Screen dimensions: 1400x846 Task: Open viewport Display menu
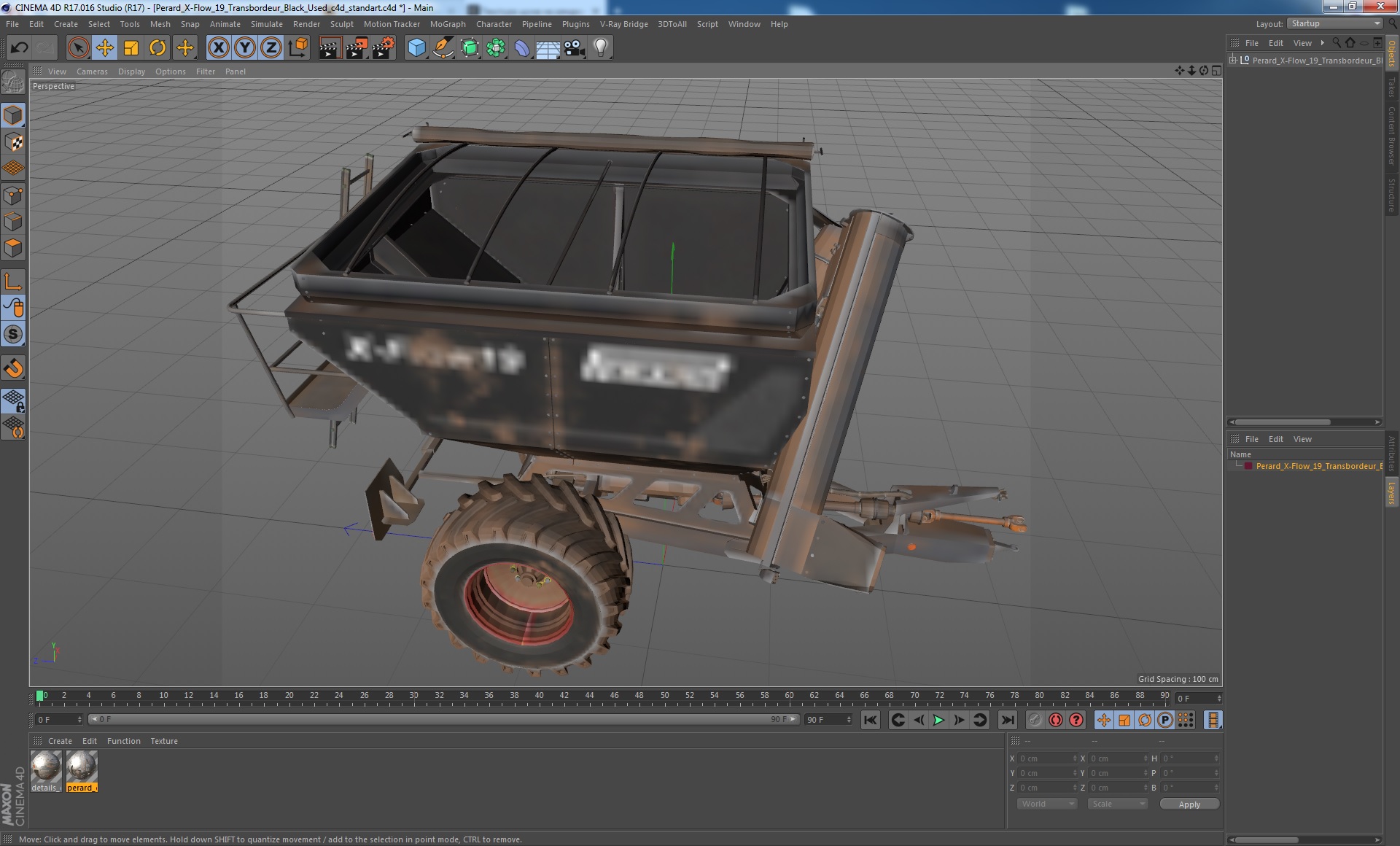(x=131, y=71)
